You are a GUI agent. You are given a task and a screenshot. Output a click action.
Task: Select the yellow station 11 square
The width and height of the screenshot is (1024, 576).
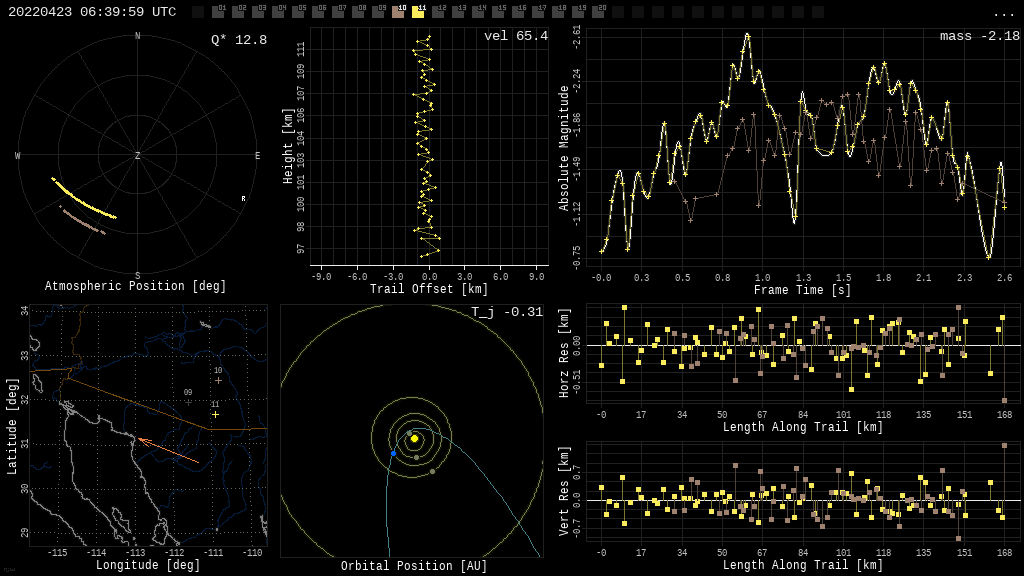click(418, 12)
